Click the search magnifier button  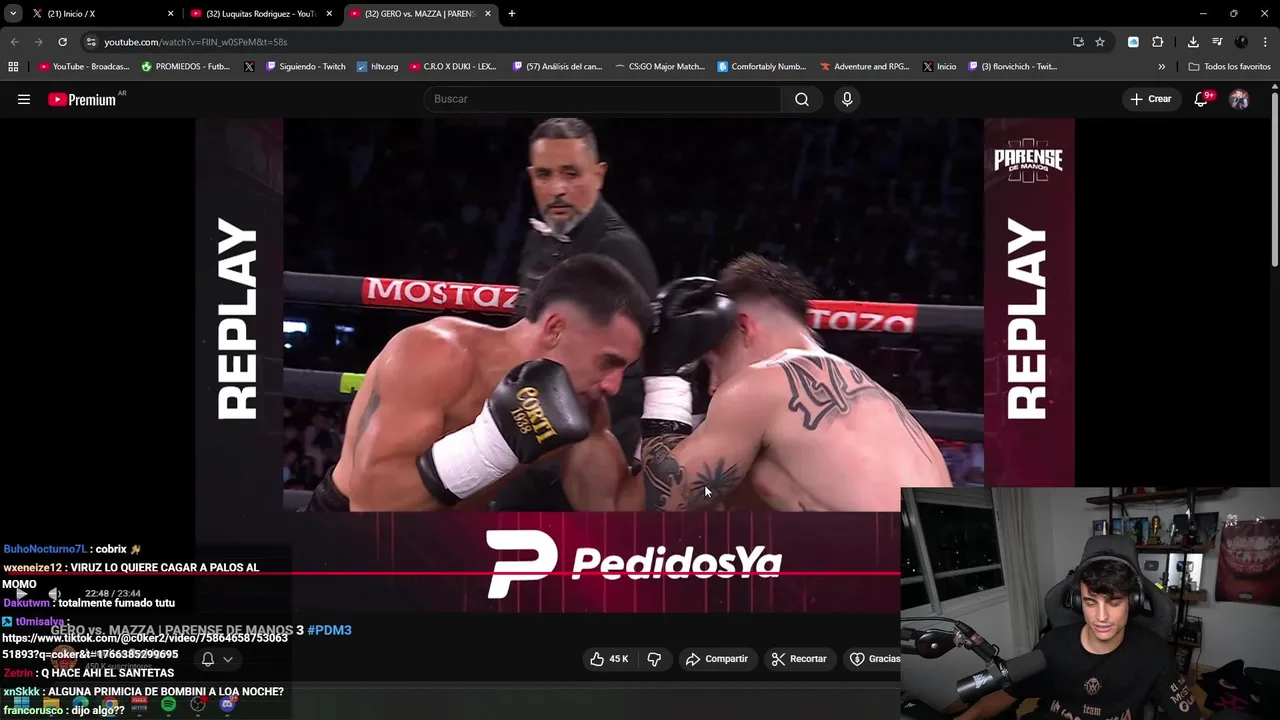[x=802, y=99]
